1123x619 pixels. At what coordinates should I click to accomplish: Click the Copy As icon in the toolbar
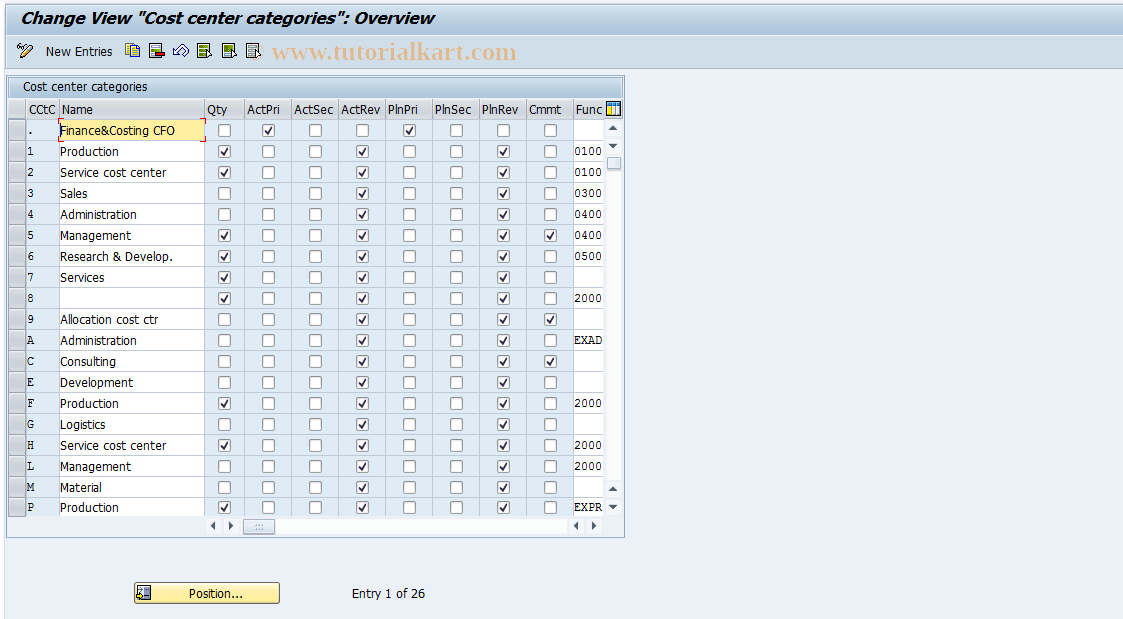tap(132, 51)
